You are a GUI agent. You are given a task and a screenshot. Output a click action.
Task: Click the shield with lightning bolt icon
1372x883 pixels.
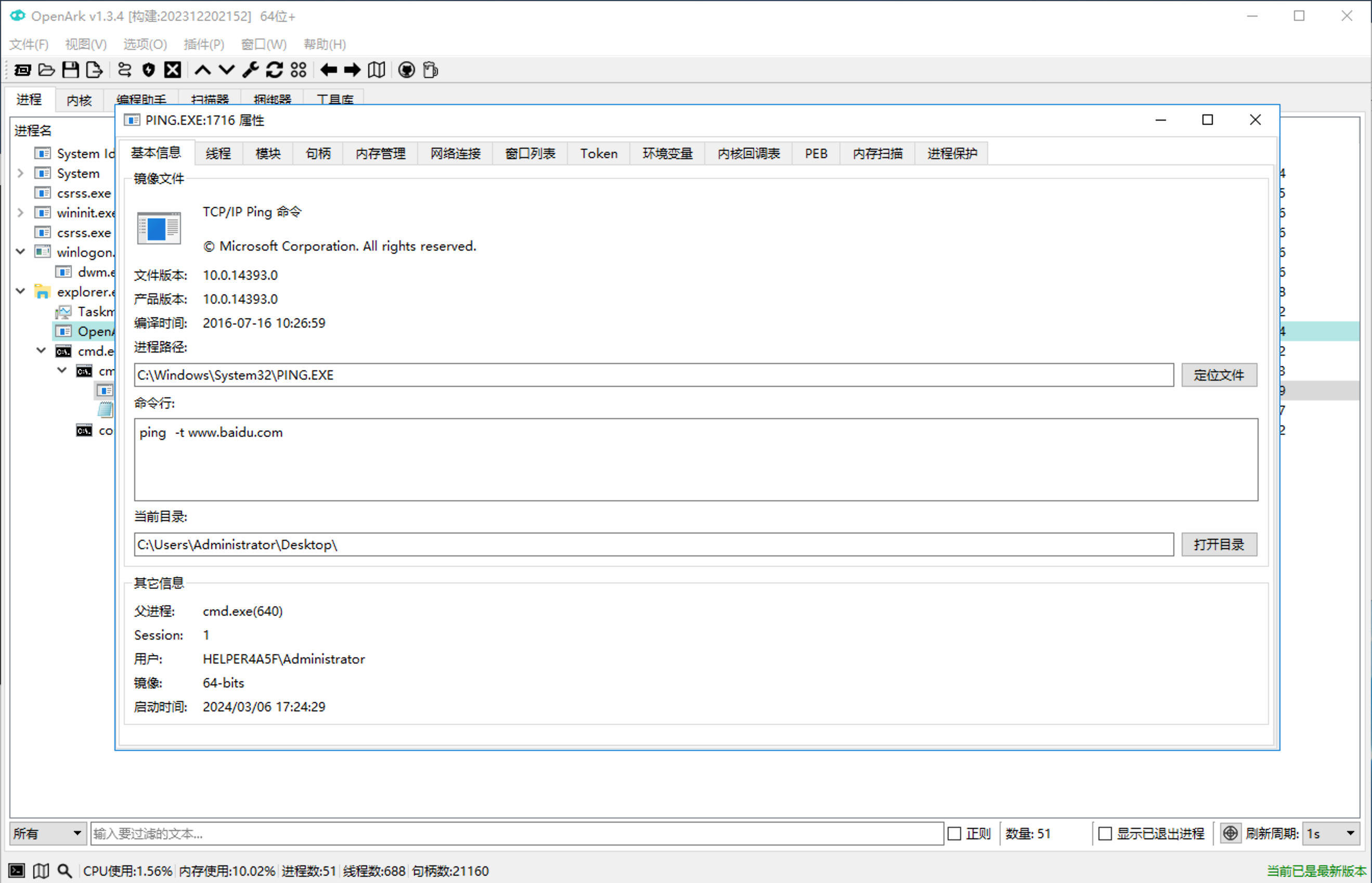pyautogui.click(x=149, y=70)
